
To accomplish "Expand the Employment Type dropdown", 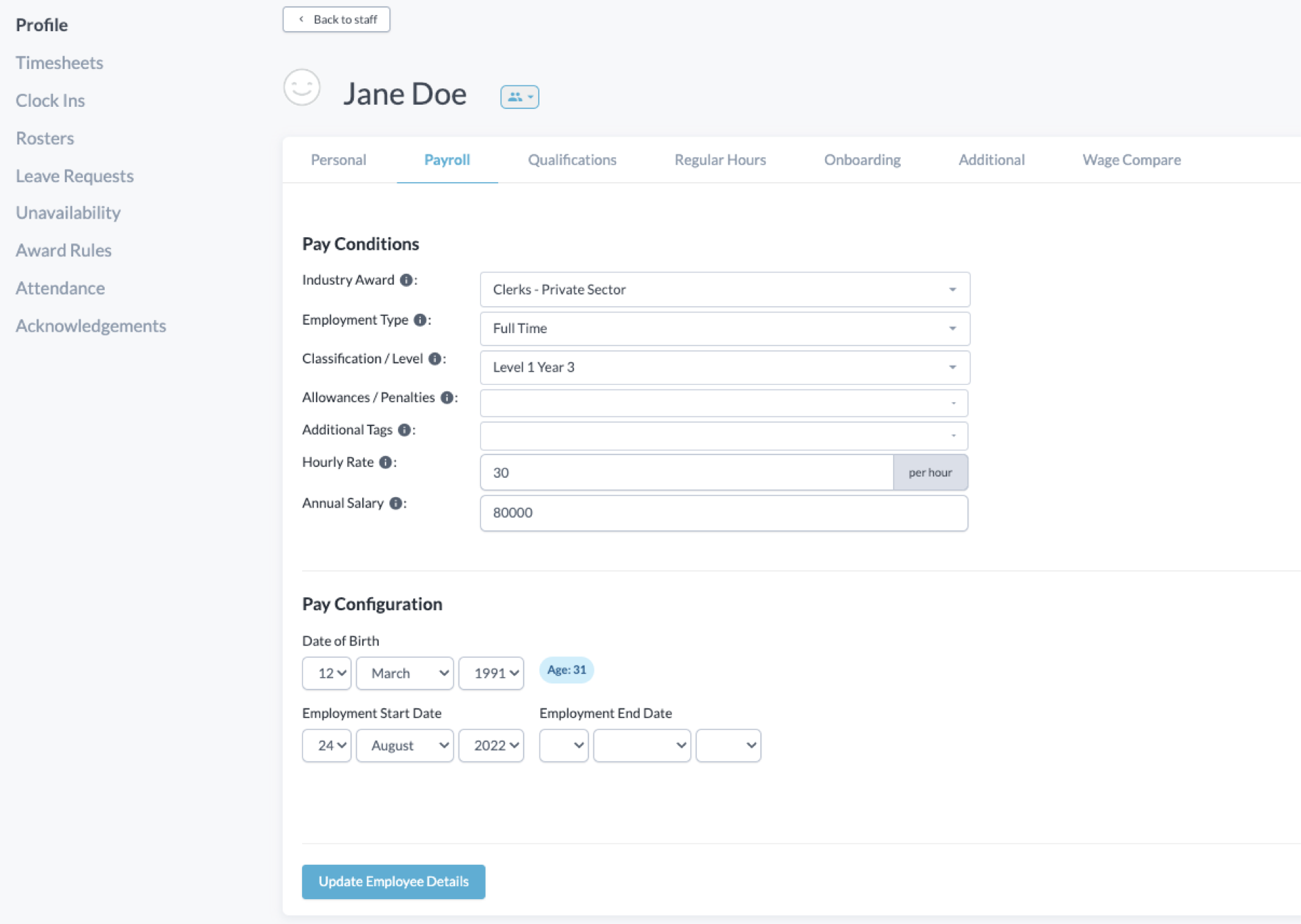I will [724, 329].
